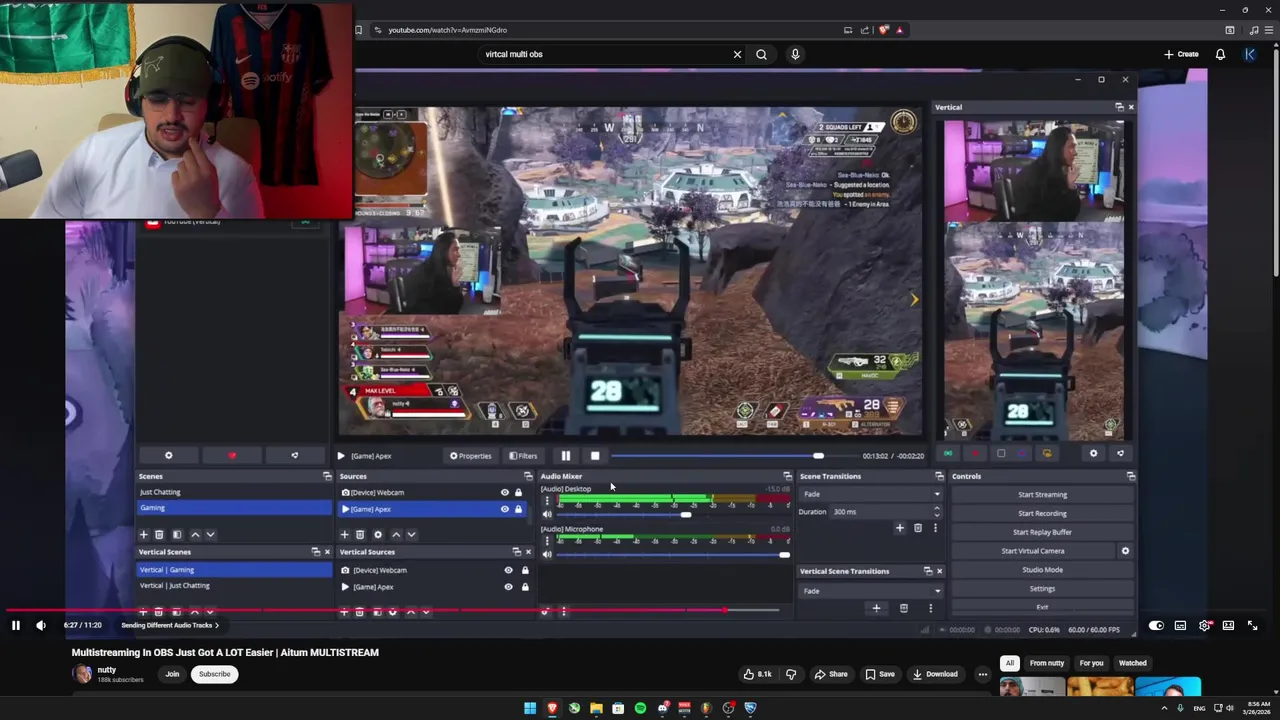
Task: Toggle lock on [Game] Apex in Sources
Action: click(518, 509)
